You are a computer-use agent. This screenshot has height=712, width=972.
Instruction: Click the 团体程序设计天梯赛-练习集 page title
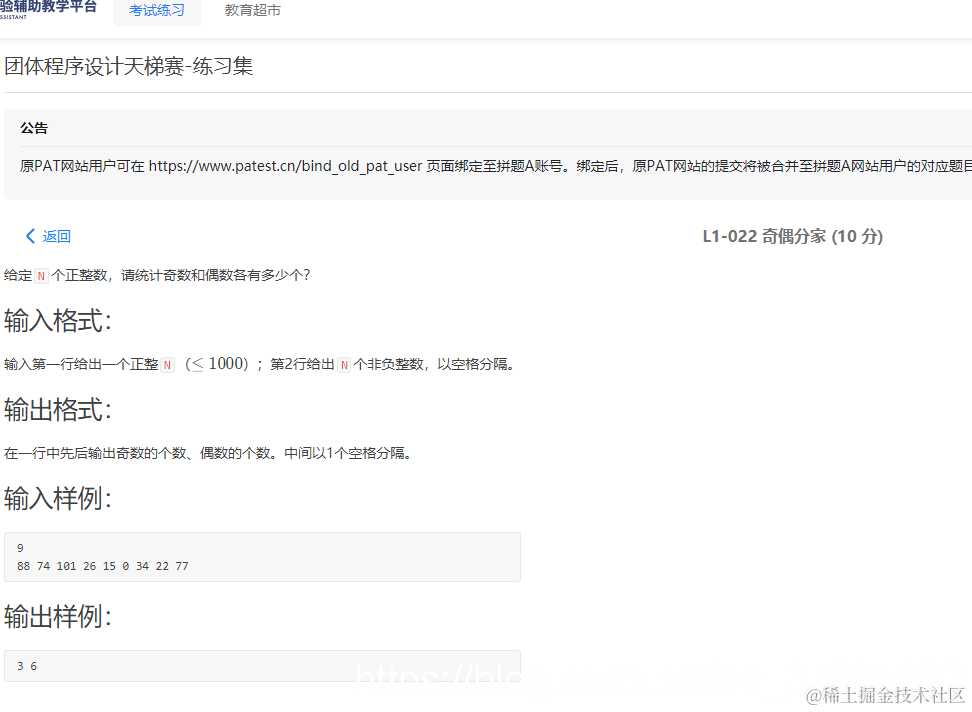click(x=130, y=66)
